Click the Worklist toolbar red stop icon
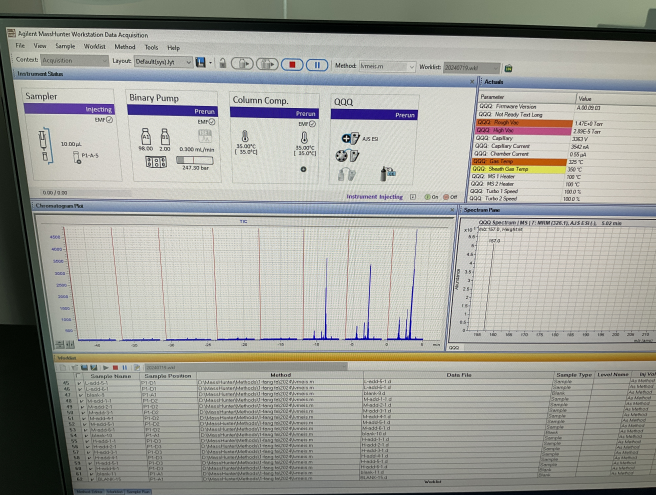 click(x=115, y=367)
